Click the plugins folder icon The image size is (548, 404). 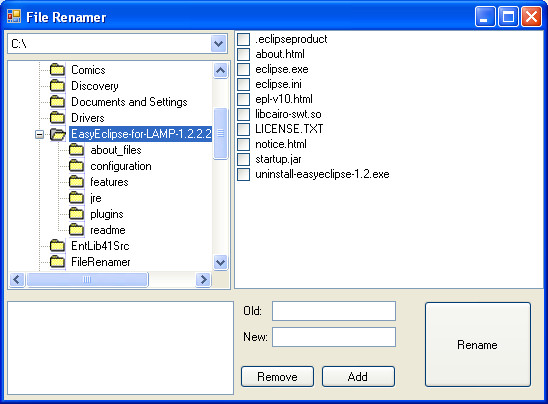pyautogui.click(x=77, y=214)
